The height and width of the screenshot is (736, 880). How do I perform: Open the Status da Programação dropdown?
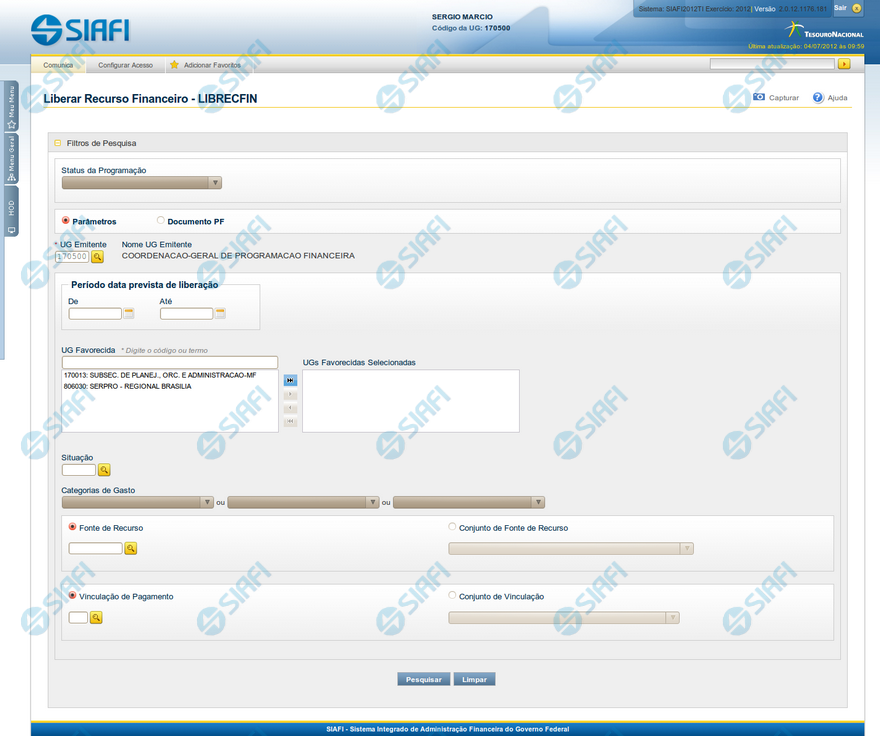(141, 183)
